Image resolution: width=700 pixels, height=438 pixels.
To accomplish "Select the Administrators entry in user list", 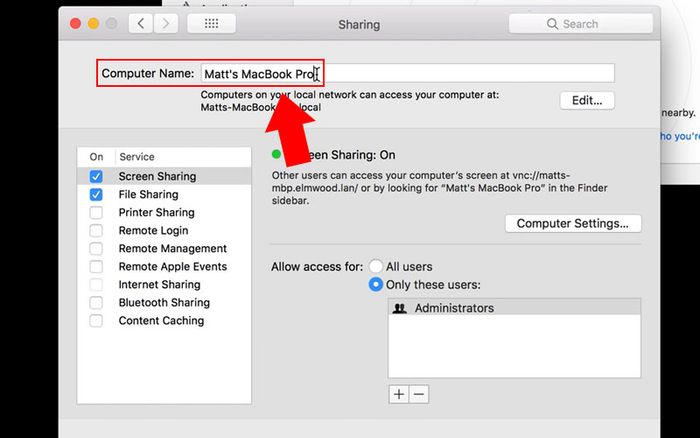I will coord(514,308).
